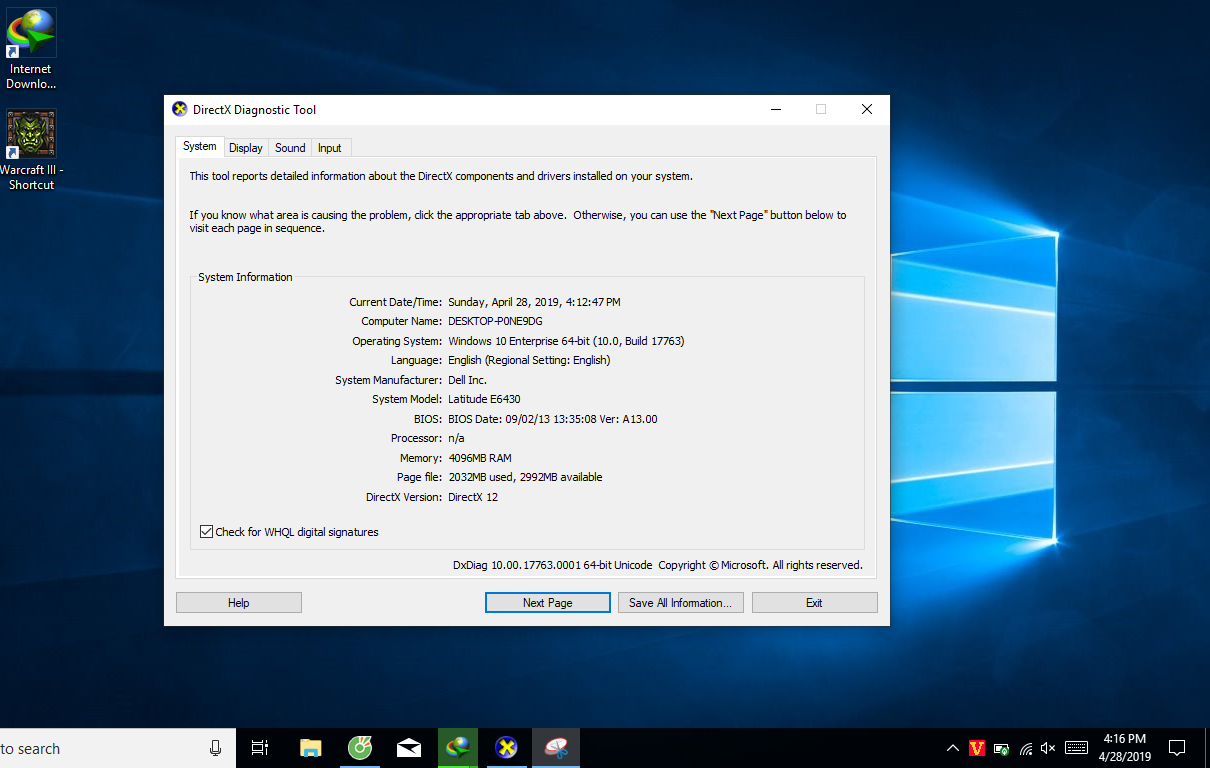Click the DirectX Diagnostic taskbar icon
1210x768 pixels.
[507, 748]
